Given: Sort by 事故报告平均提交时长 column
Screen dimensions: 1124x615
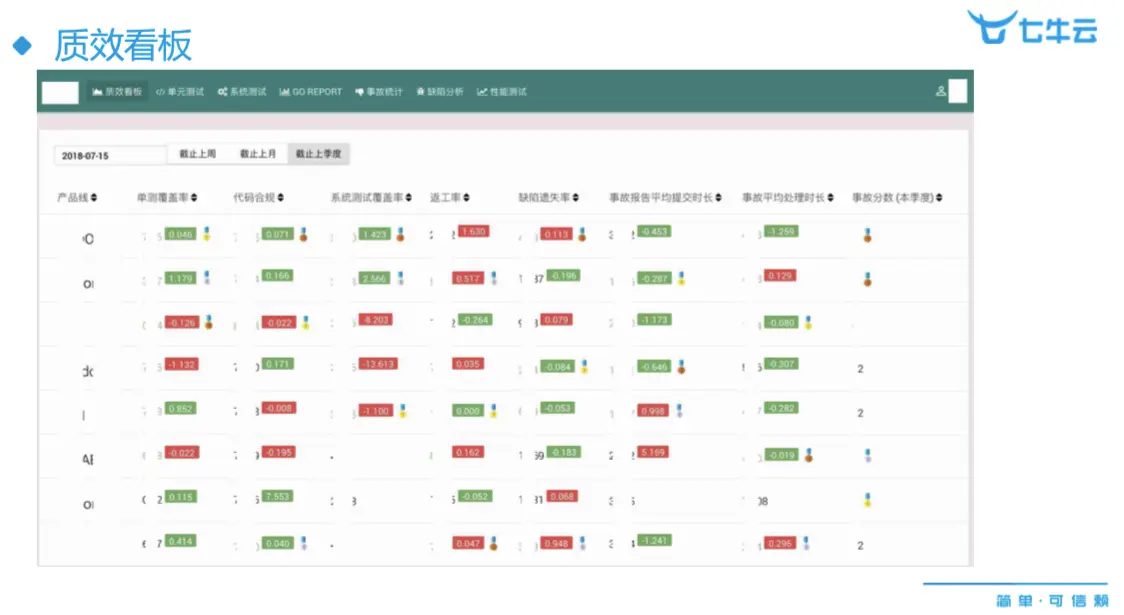Looking at the screenshot, I should point(665,197).
